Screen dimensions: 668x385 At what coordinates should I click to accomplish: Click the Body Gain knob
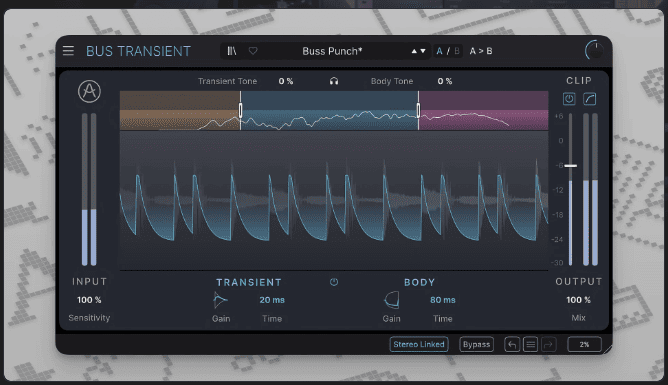click(392, 300)
